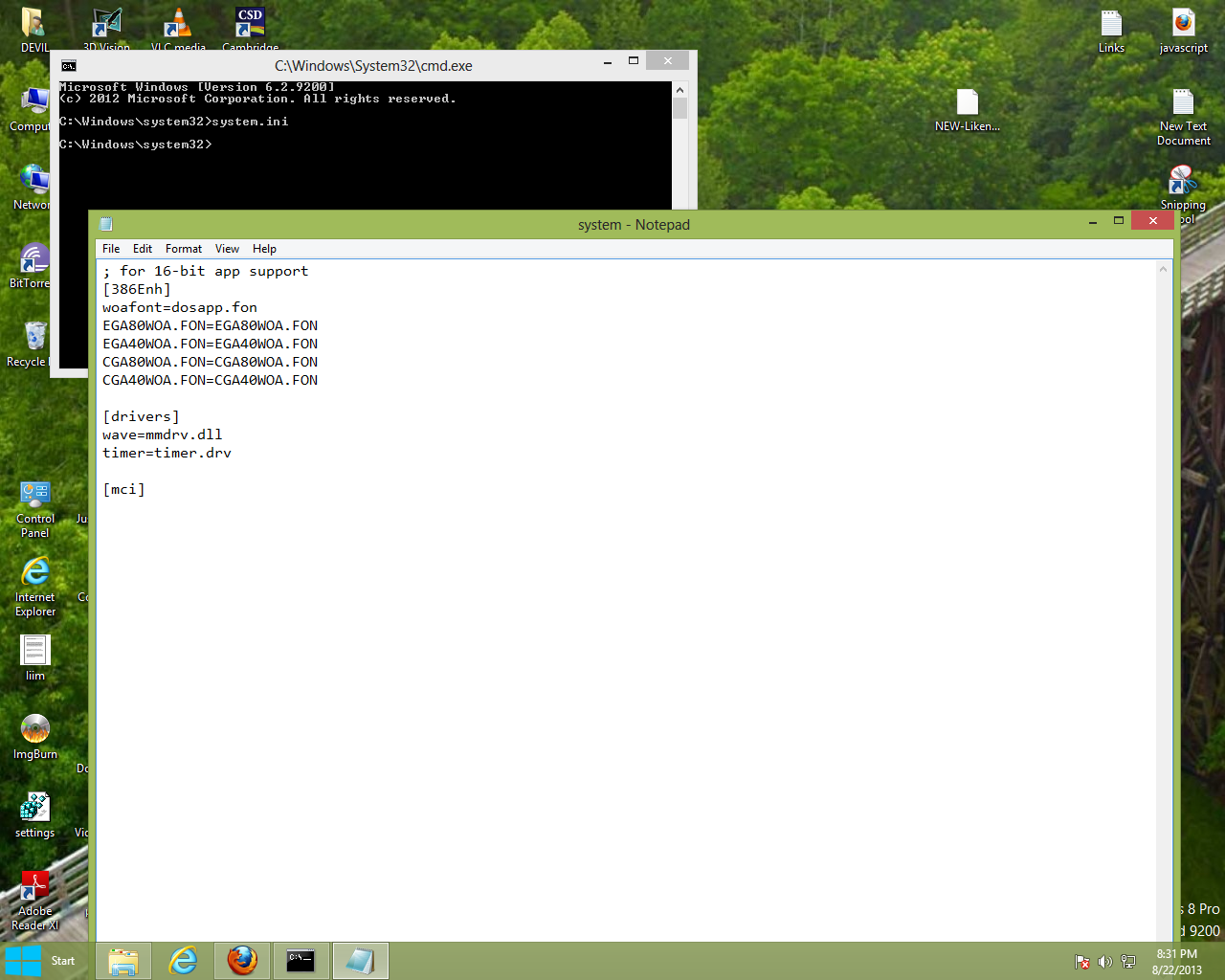
Task: Open the Format menu in Notepad
Action: click(x=184, y=249)
